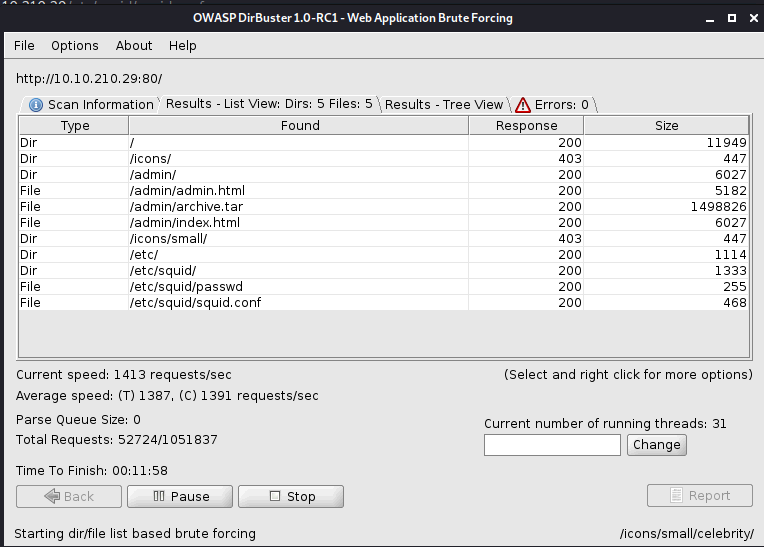Click the Type column header
764x547 pixels.
(x=75, y=126)
